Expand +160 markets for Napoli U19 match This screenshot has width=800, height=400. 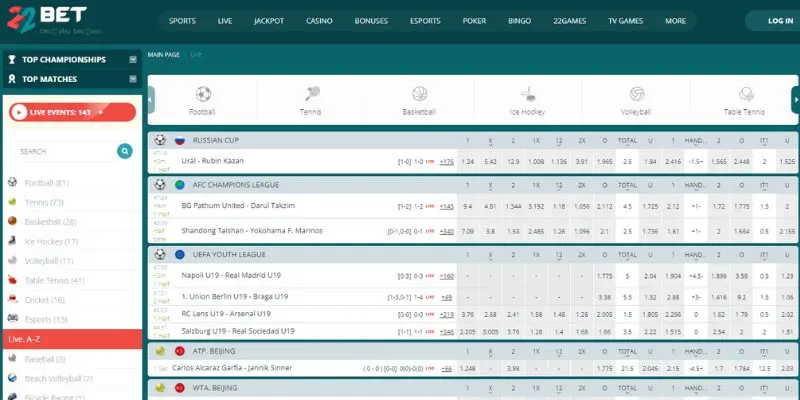tap(446, 276)
